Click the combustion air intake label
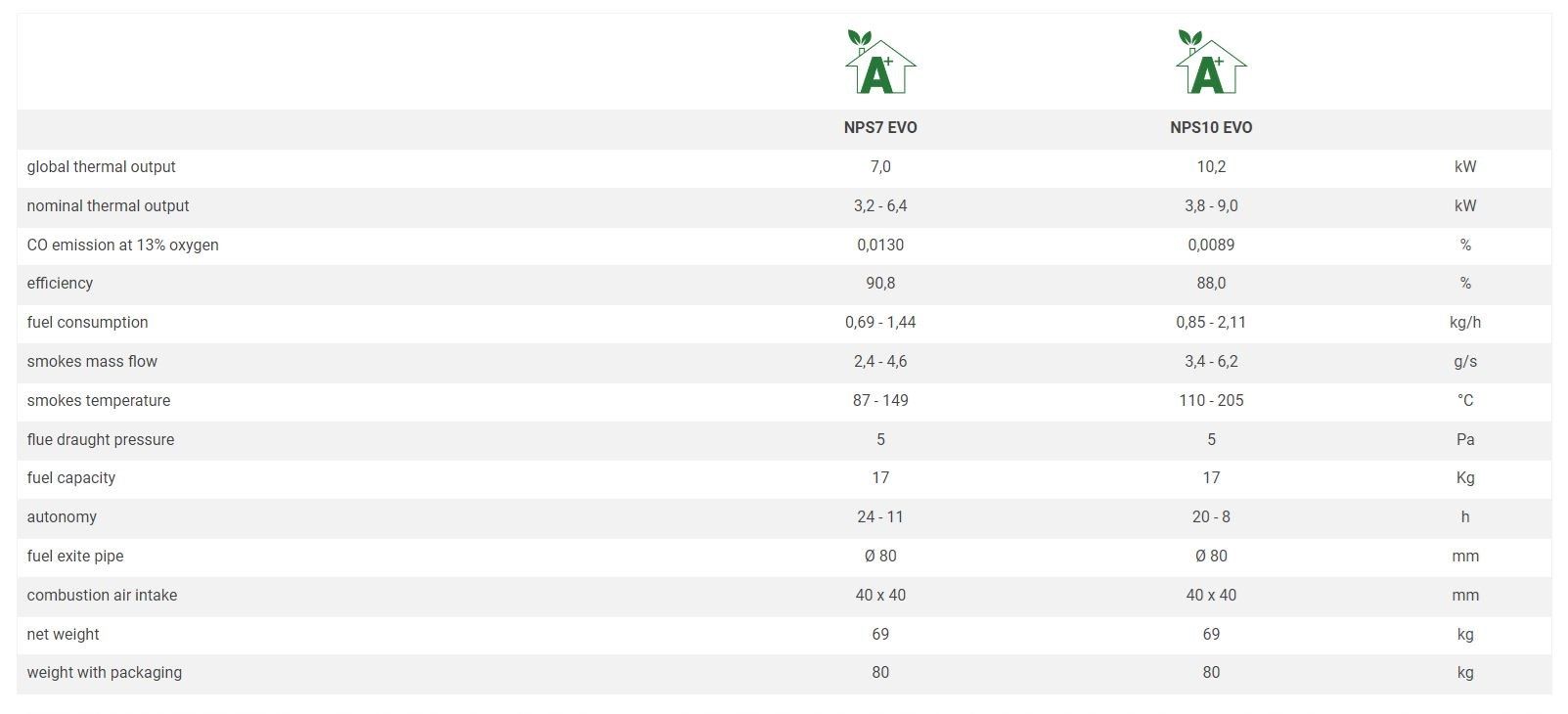This screenshot has height=714, width=1568. click(102, 595)
